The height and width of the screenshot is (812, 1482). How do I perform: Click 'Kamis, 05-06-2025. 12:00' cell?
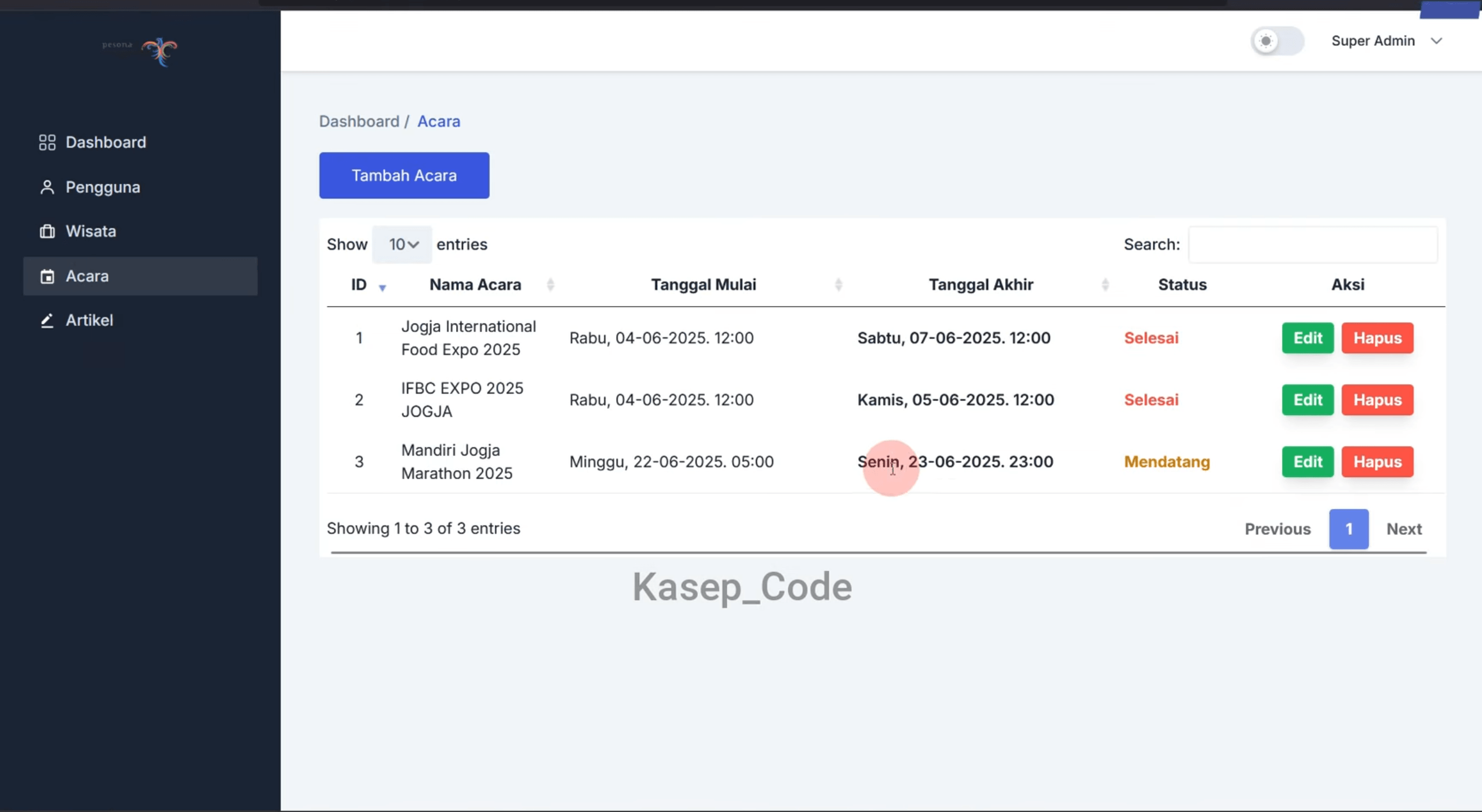955,400
